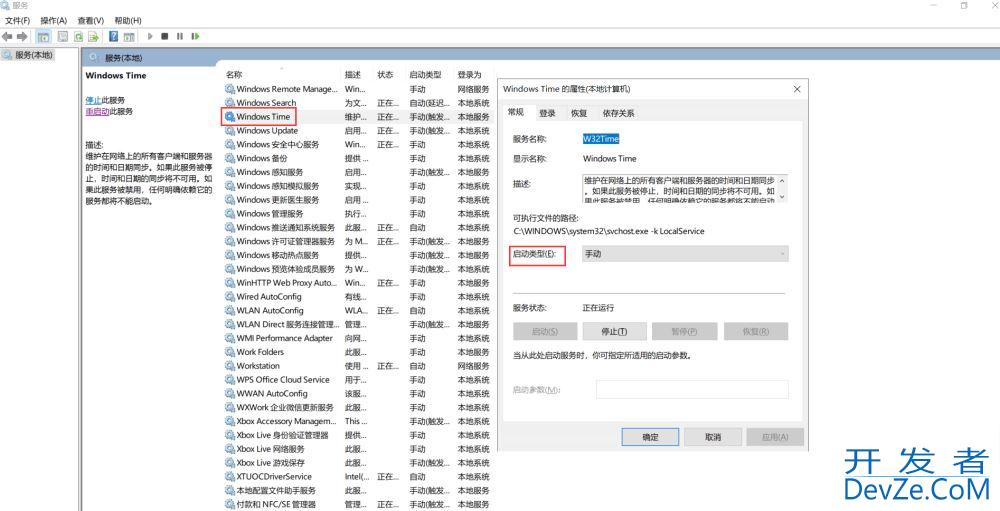Select the WMI Performance Adapter row

point(357,338)
